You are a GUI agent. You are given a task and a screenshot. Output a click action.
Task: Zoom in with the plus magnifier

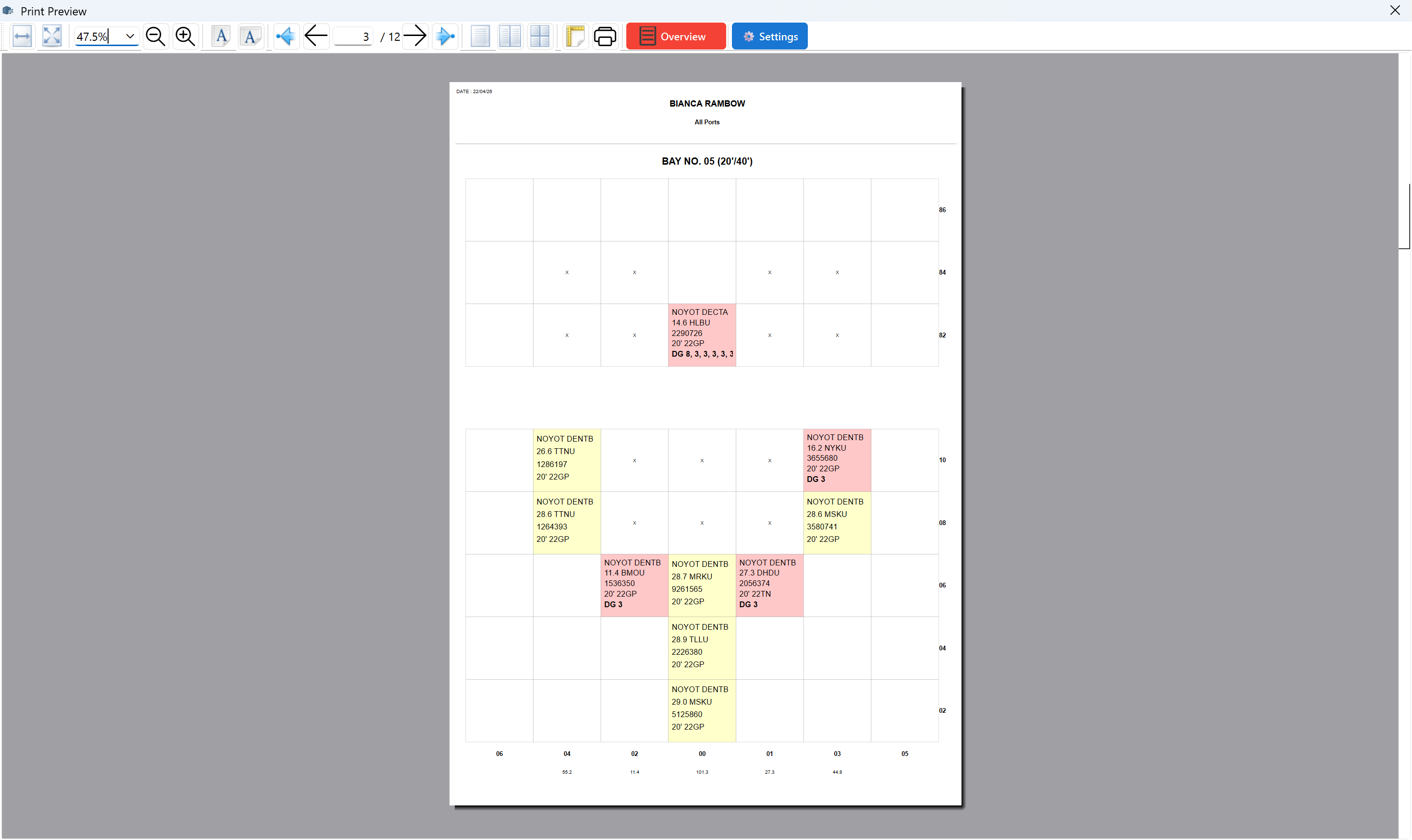185,36
